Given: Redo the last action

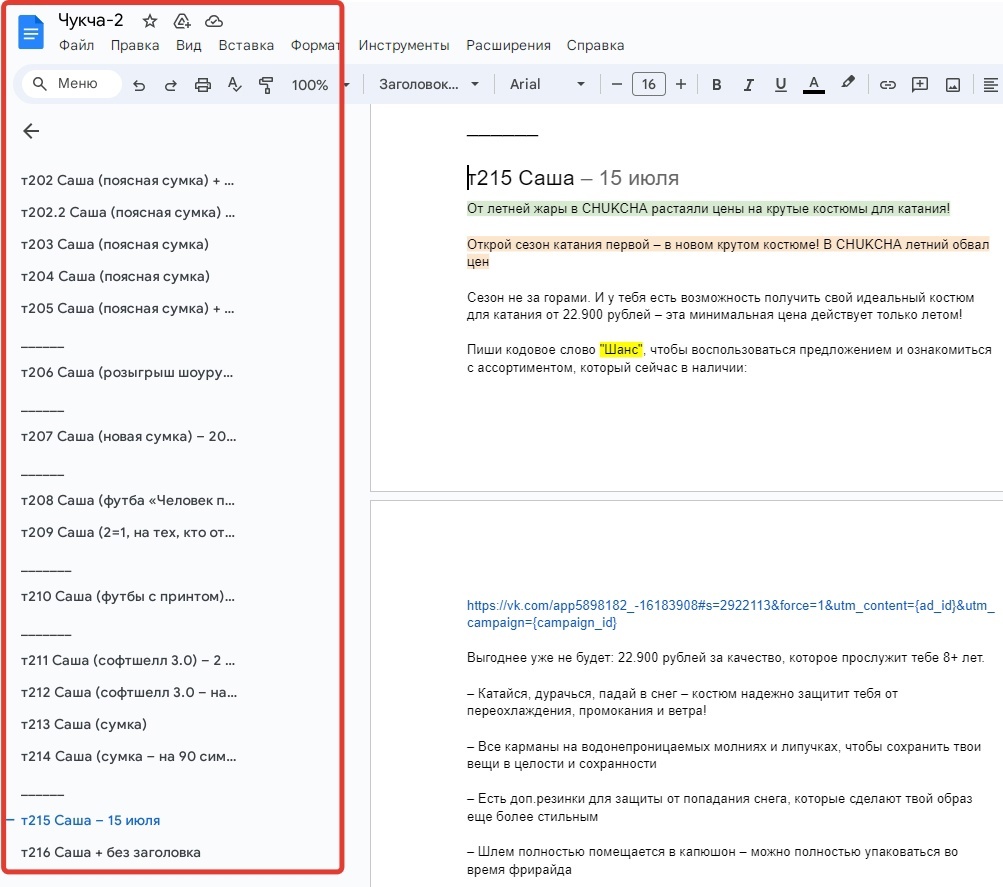Looking at the screenshot, I should point(170,84).
